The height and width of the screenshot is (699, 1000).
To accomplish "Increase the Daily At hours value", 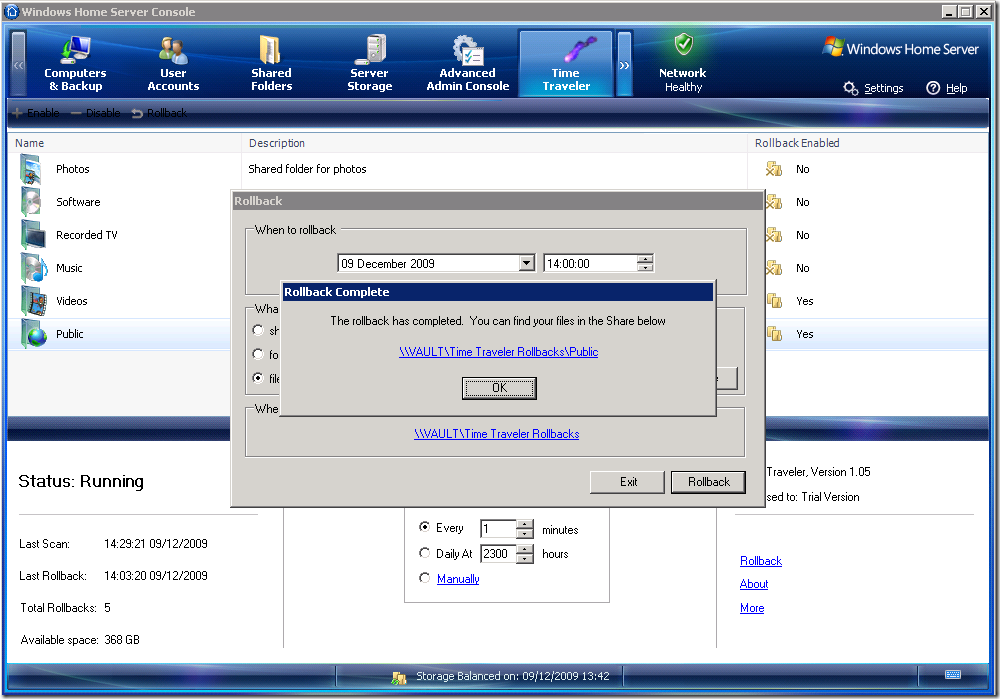I will pyautogui.click(x=524, y=549).
